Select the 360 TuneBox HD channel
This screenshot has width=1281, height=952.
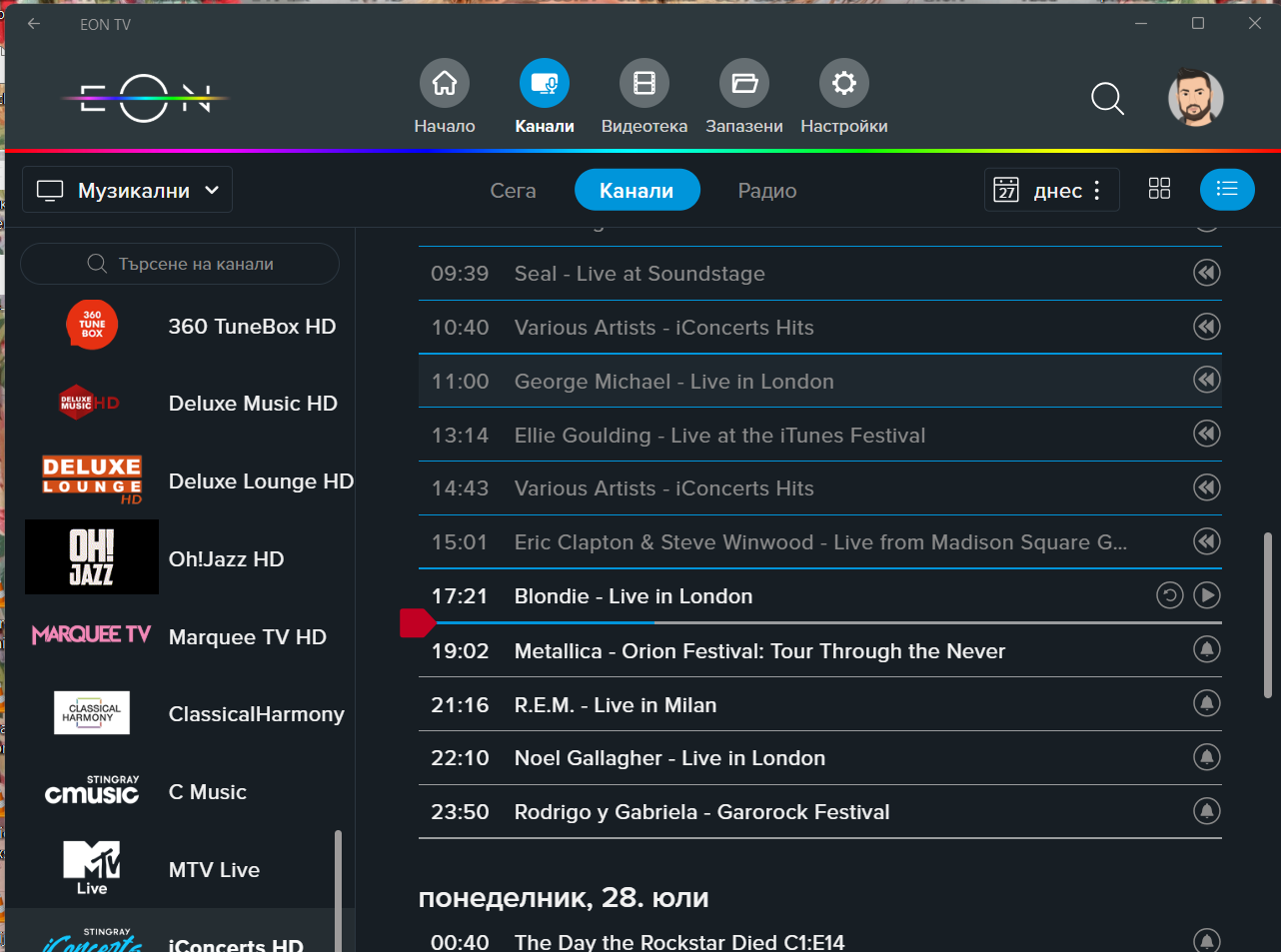(180, 327)
